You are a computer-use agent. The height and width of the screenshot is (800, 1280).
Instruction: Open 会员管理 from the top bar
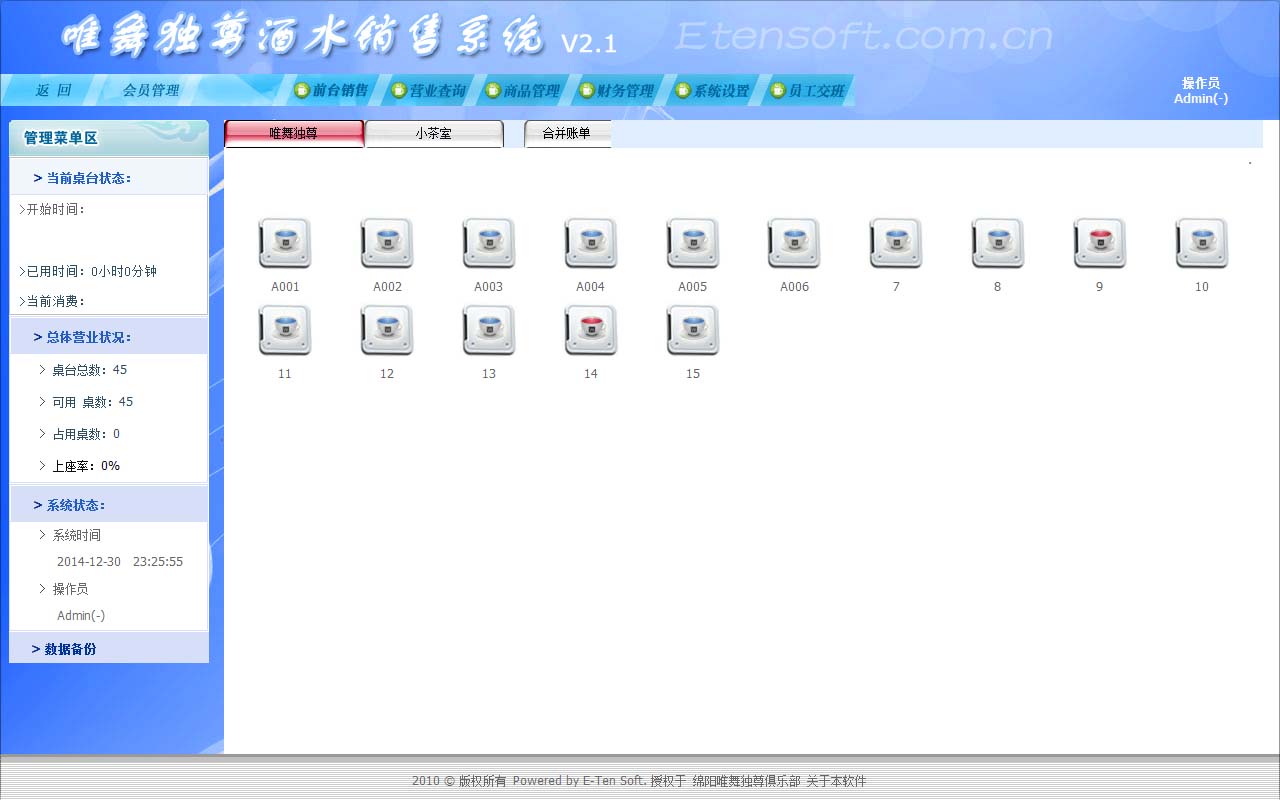(151, 91)
